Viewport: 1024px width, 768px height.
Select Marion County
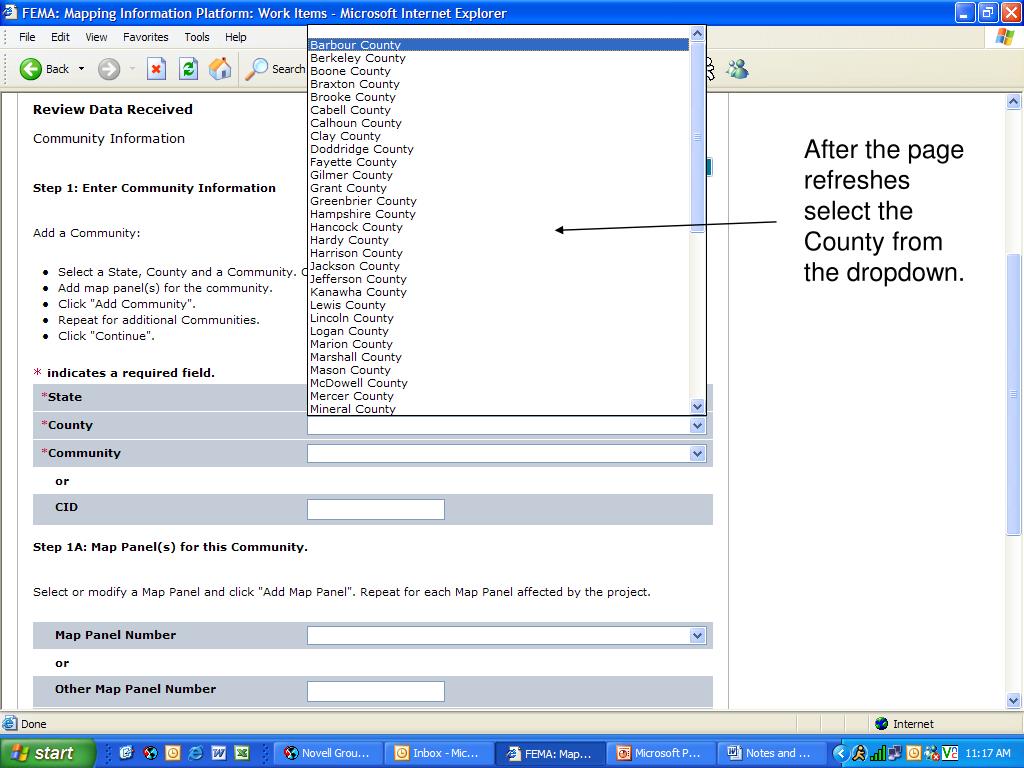[499, 344]
